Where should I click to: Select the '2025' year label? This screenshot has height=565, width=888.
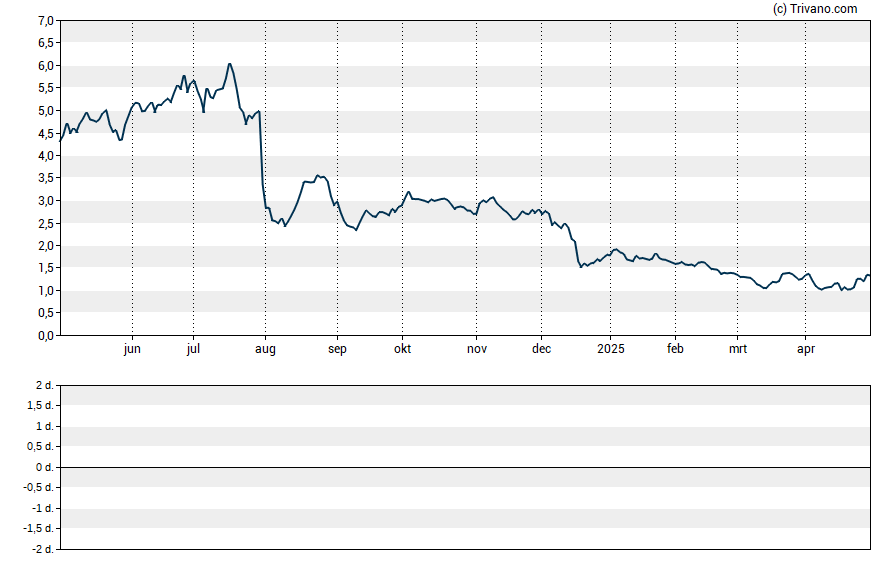click(x=610, y=349)
